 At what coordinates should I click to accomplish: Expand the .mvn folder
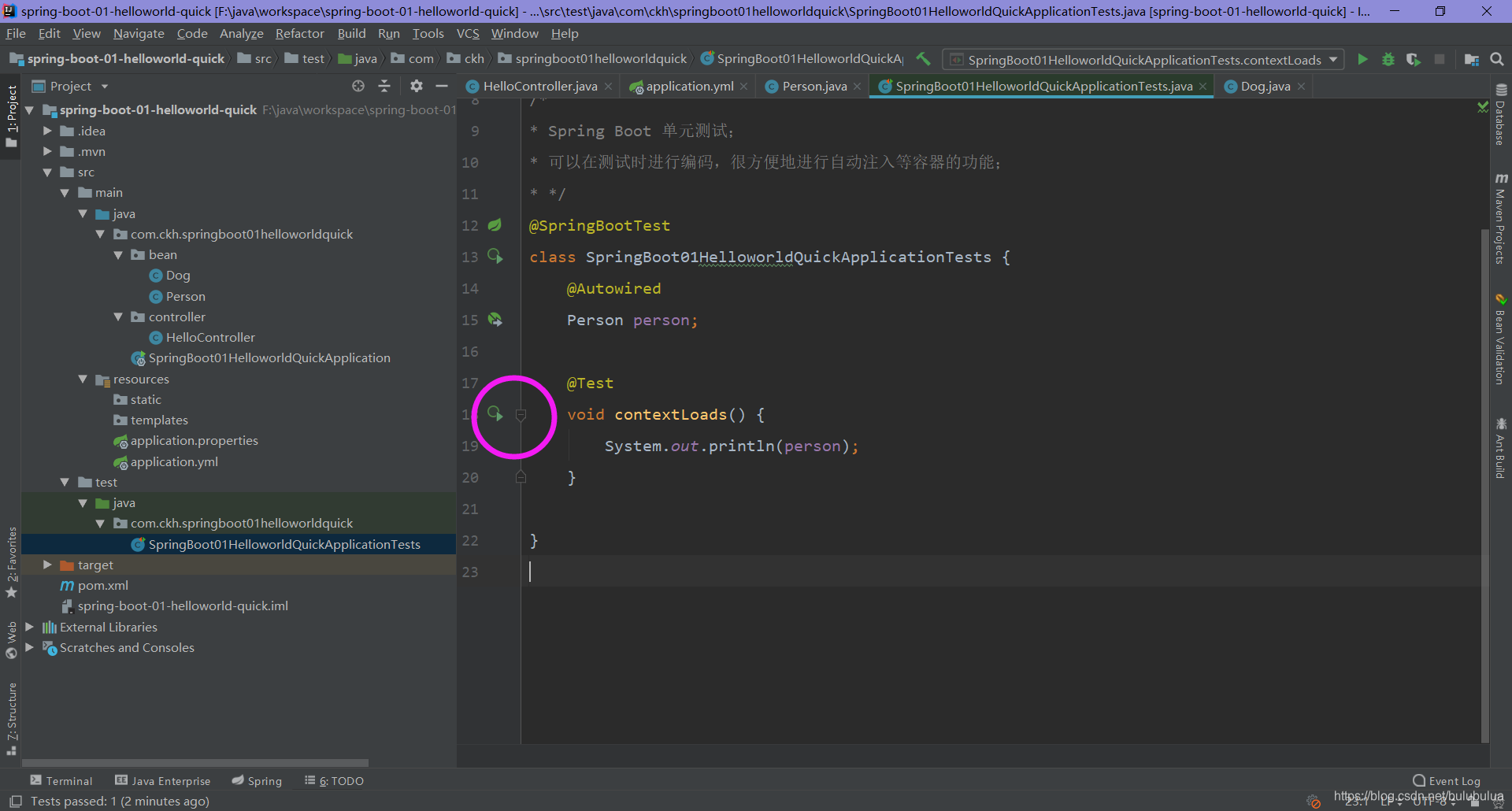(x=47, y=151)
